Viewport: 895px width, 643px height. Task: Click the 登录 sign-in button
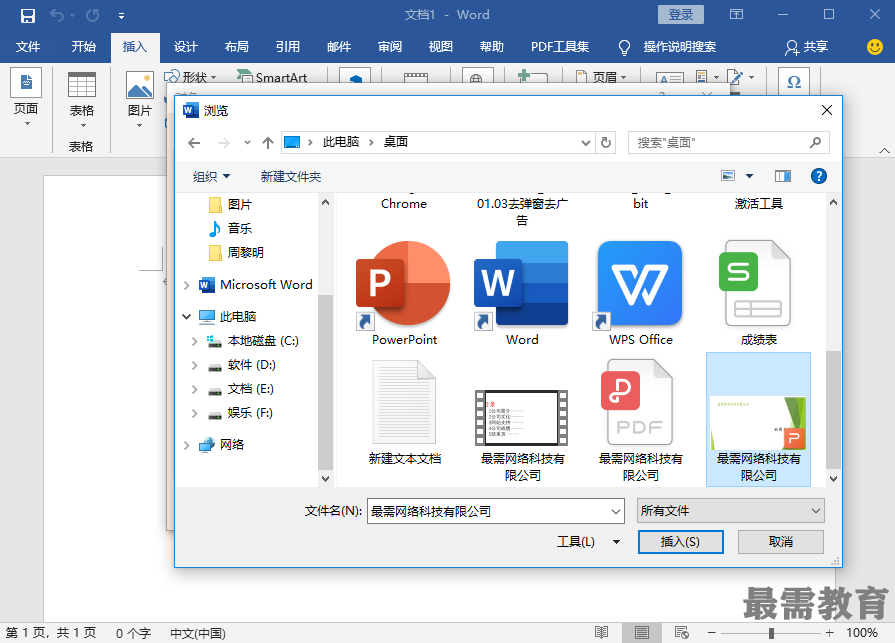(680, 14)
